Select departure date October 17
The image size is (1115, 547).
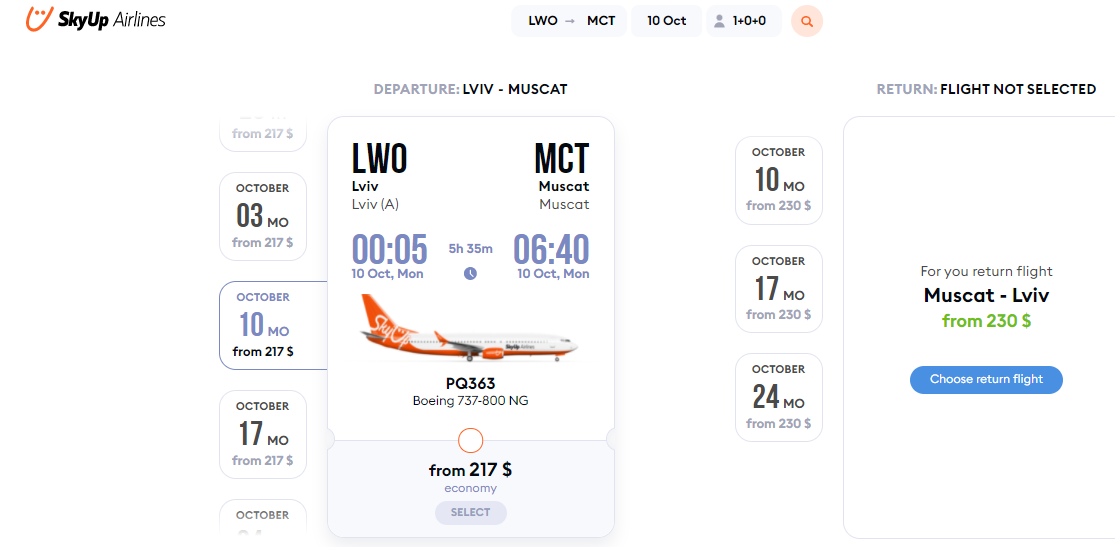click(262, 434)
